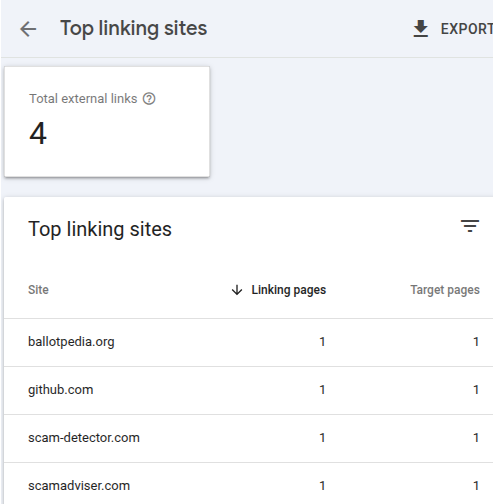Click target pages count for scamadviser.com
Viewport: 493px width, 504px height.
[x=476, y=486]
